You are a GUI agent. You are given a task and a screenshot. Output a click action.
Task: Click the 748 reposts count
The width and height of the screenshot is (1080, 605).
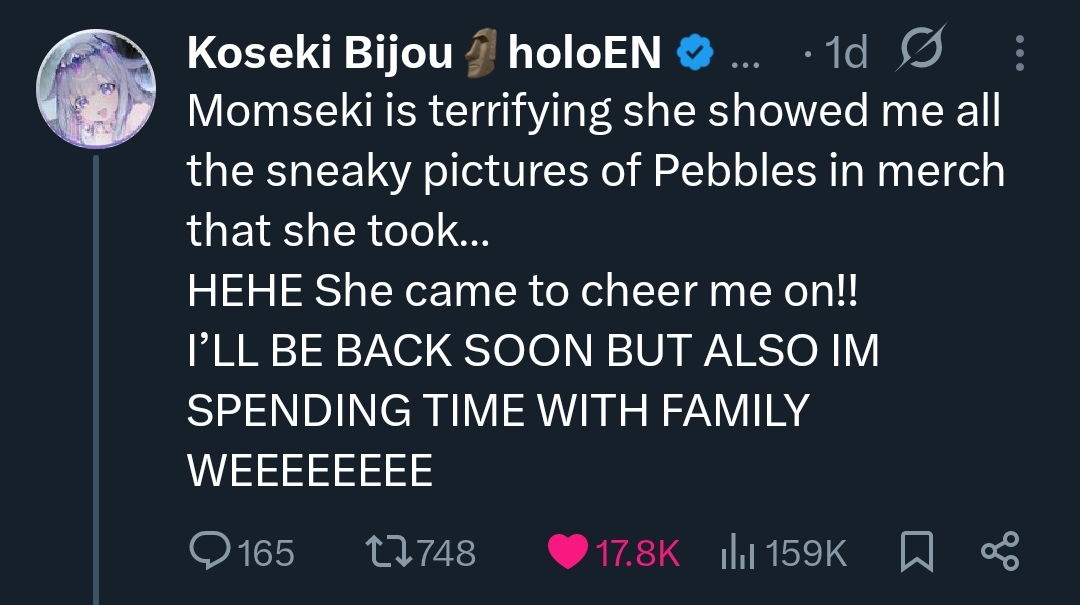[x=446, y=553]
